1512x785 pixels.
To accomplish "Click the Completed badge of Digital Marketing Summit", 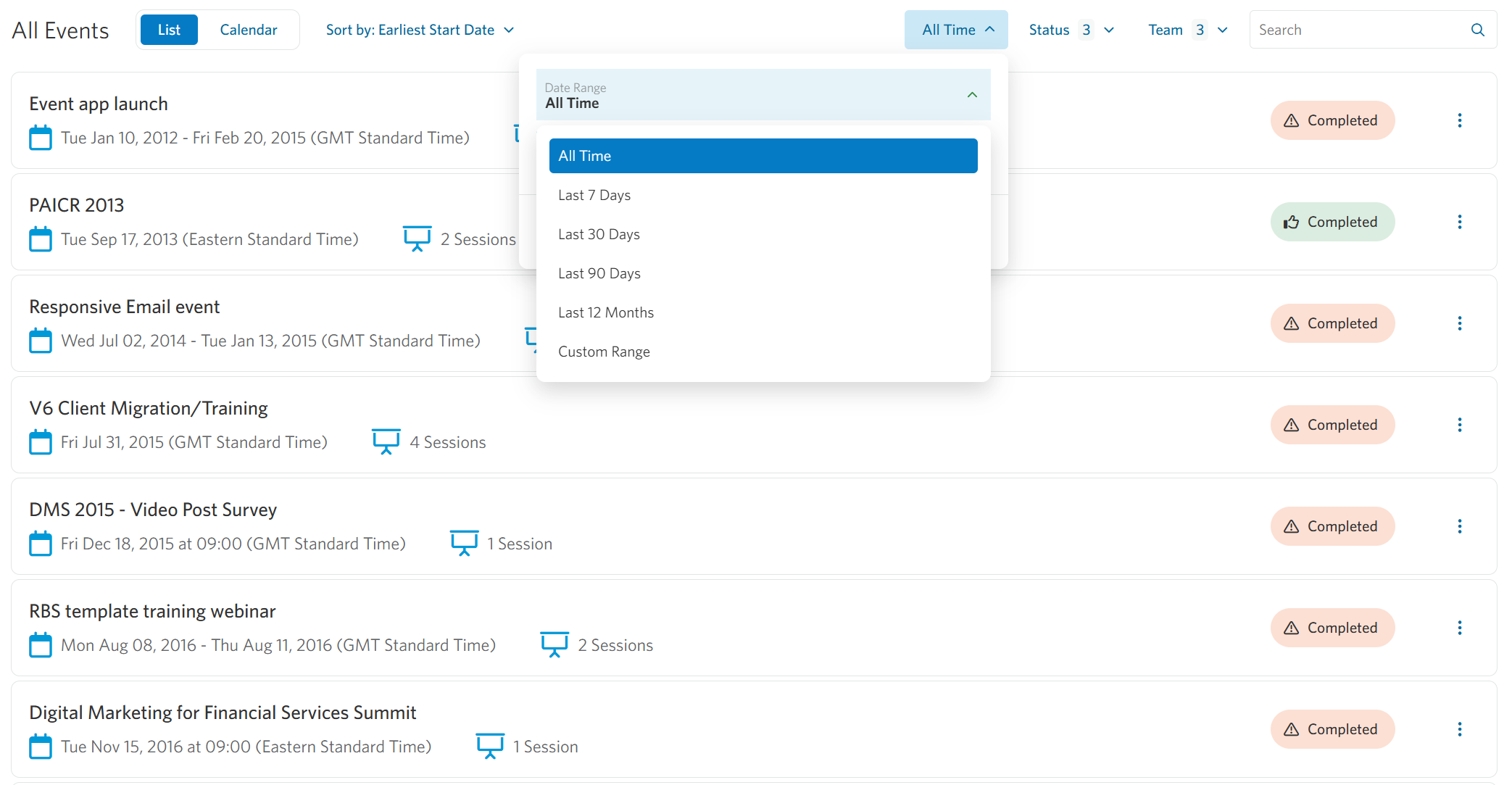I will (x=1332, y=729).
